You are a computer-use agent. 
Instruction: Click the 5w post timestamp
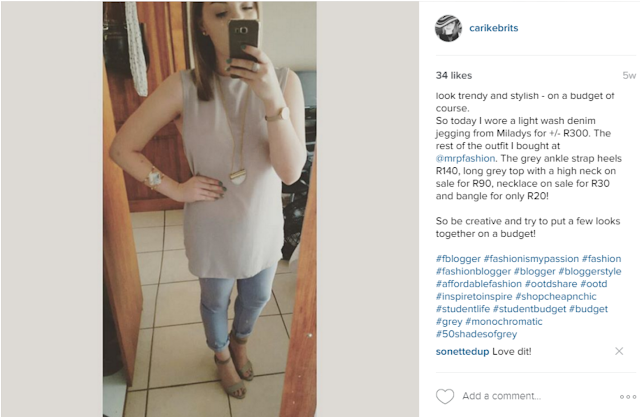629,75
